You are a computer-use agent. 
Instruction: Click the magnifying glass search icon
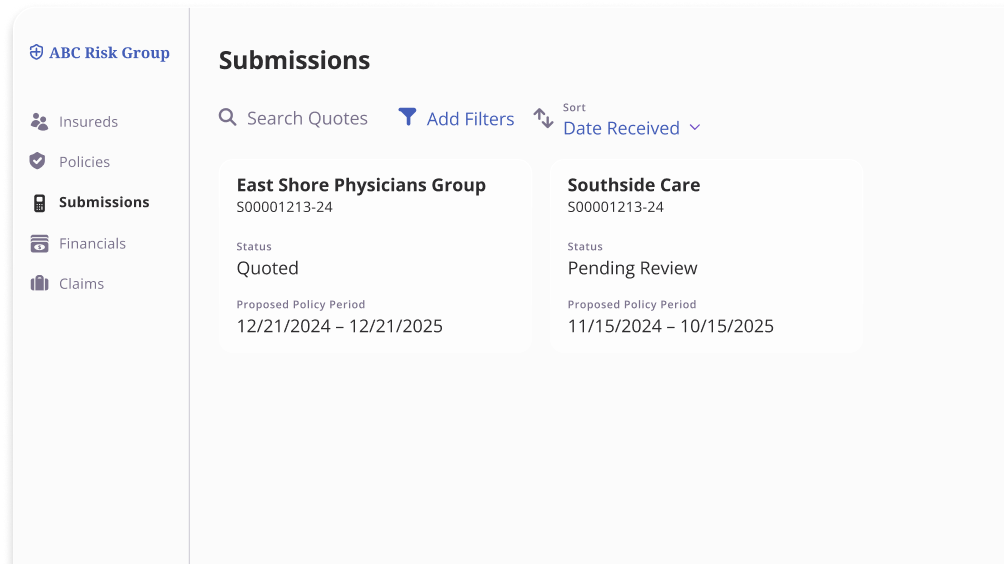228,118
